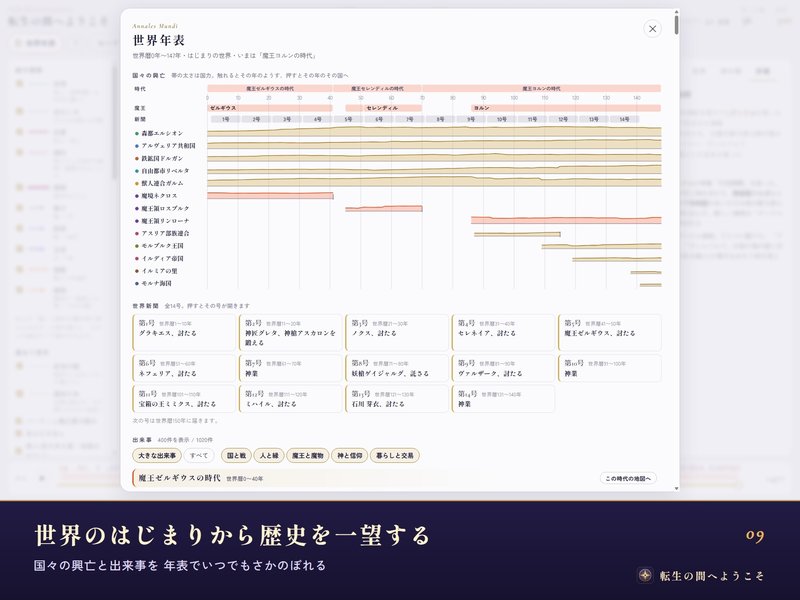Click the red power band for 魔王領リンローナ
This screenshot has width=800, height=600.
[566, 220]
